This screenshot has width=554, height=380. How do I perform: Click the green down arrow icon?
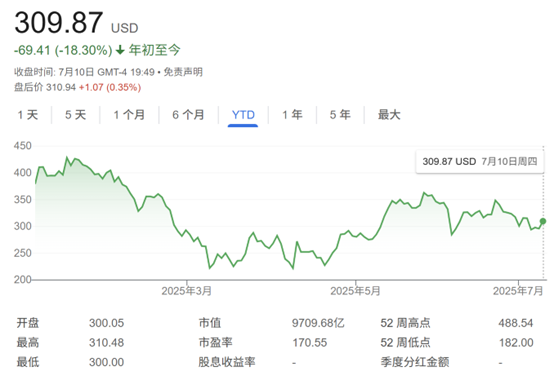pos(120,50)
